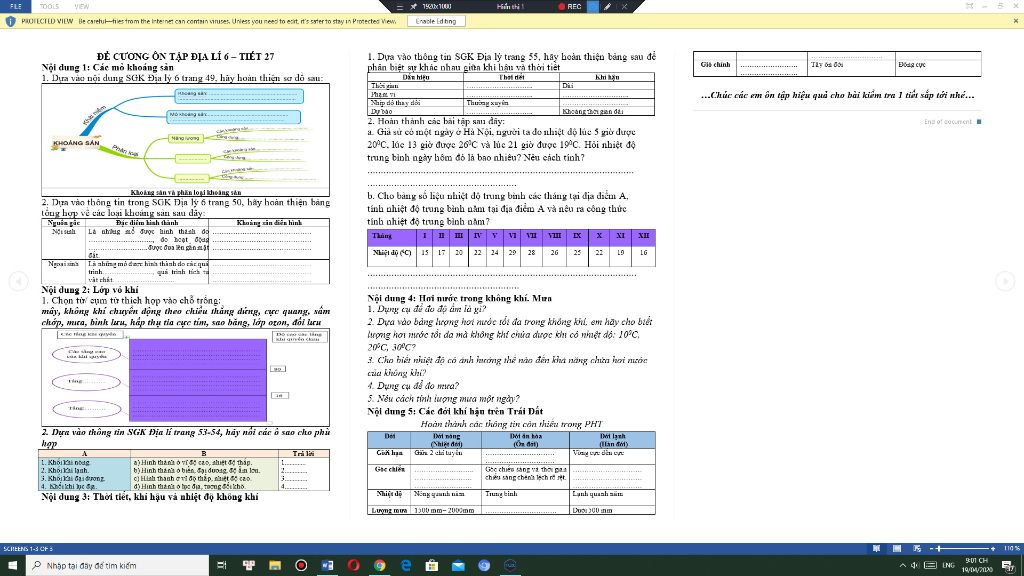
Task: Go to previous screen with left arrow
Action: pyautogui.click(x=18, y=281)
